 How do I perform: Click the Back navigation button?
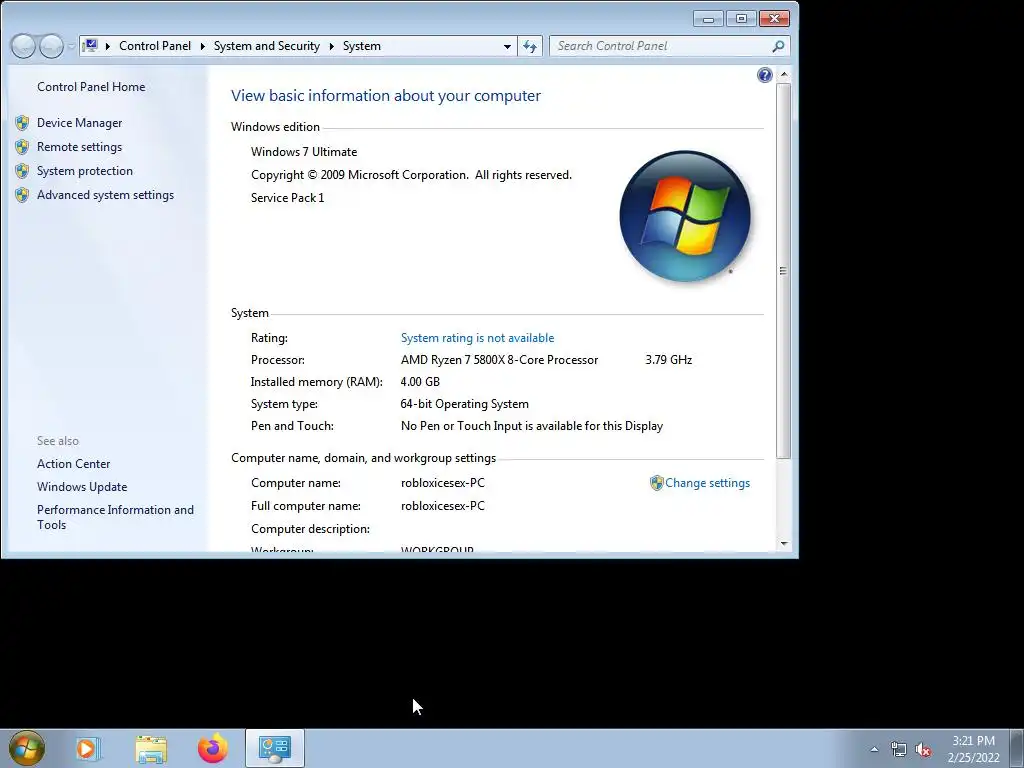click(x=24, y=46)
